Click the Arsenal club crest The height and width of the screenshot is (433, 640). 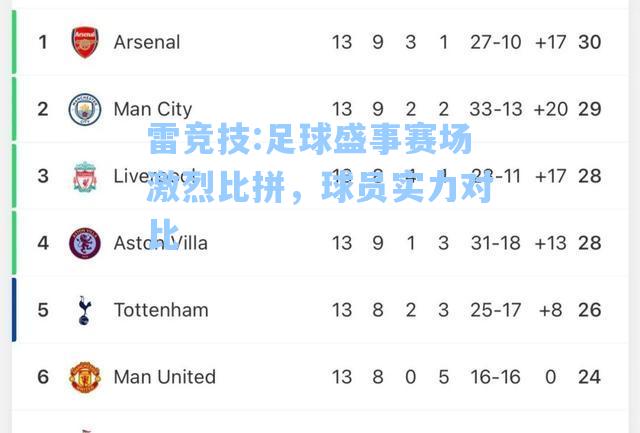[x=85, y=42]
